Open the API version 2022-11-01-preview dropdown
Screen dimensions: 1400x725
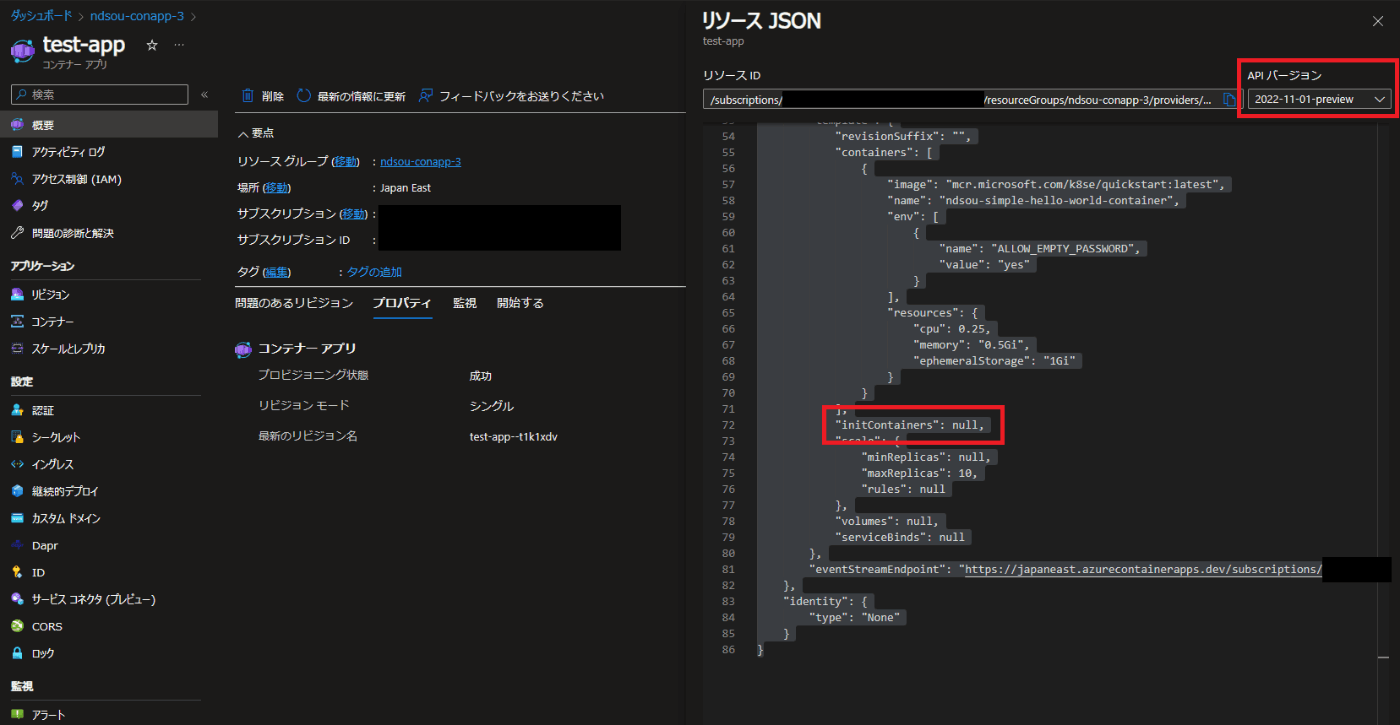tap(1320, 100)
